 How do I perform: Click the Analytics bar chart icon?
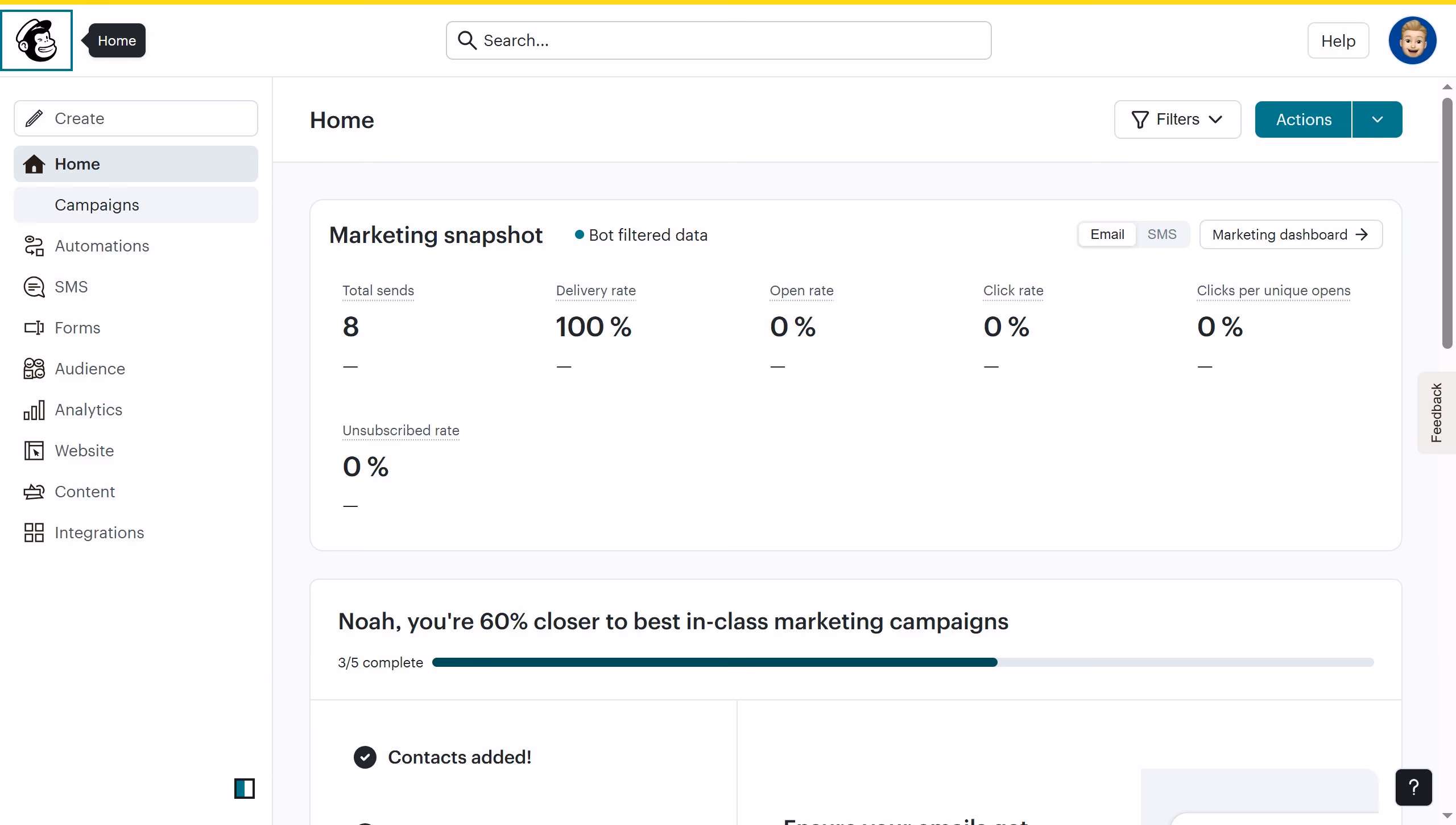[x=34, y=410]
